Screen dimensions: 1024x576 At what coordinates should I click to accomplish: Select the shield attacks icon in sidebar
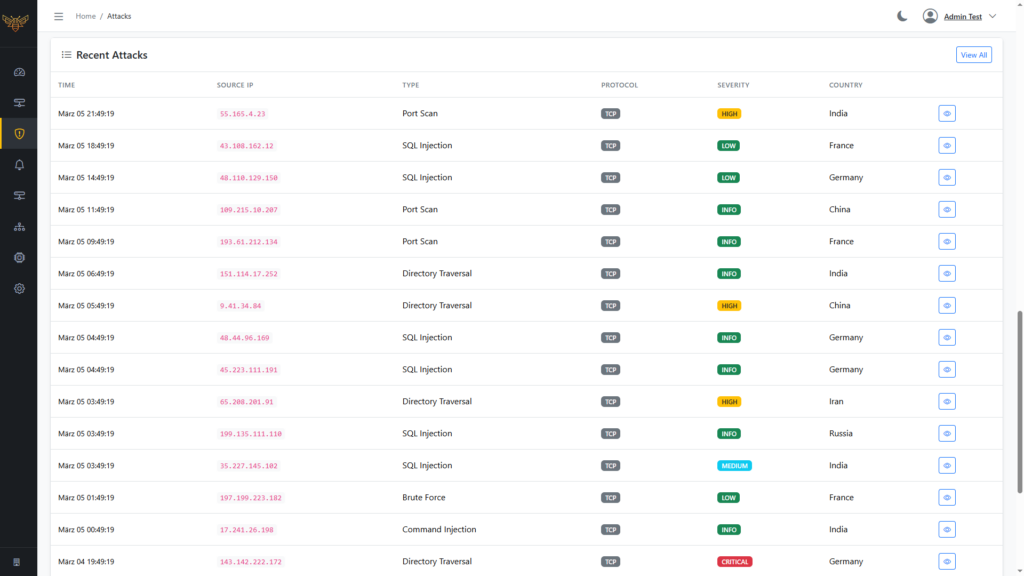pos(18,134)
